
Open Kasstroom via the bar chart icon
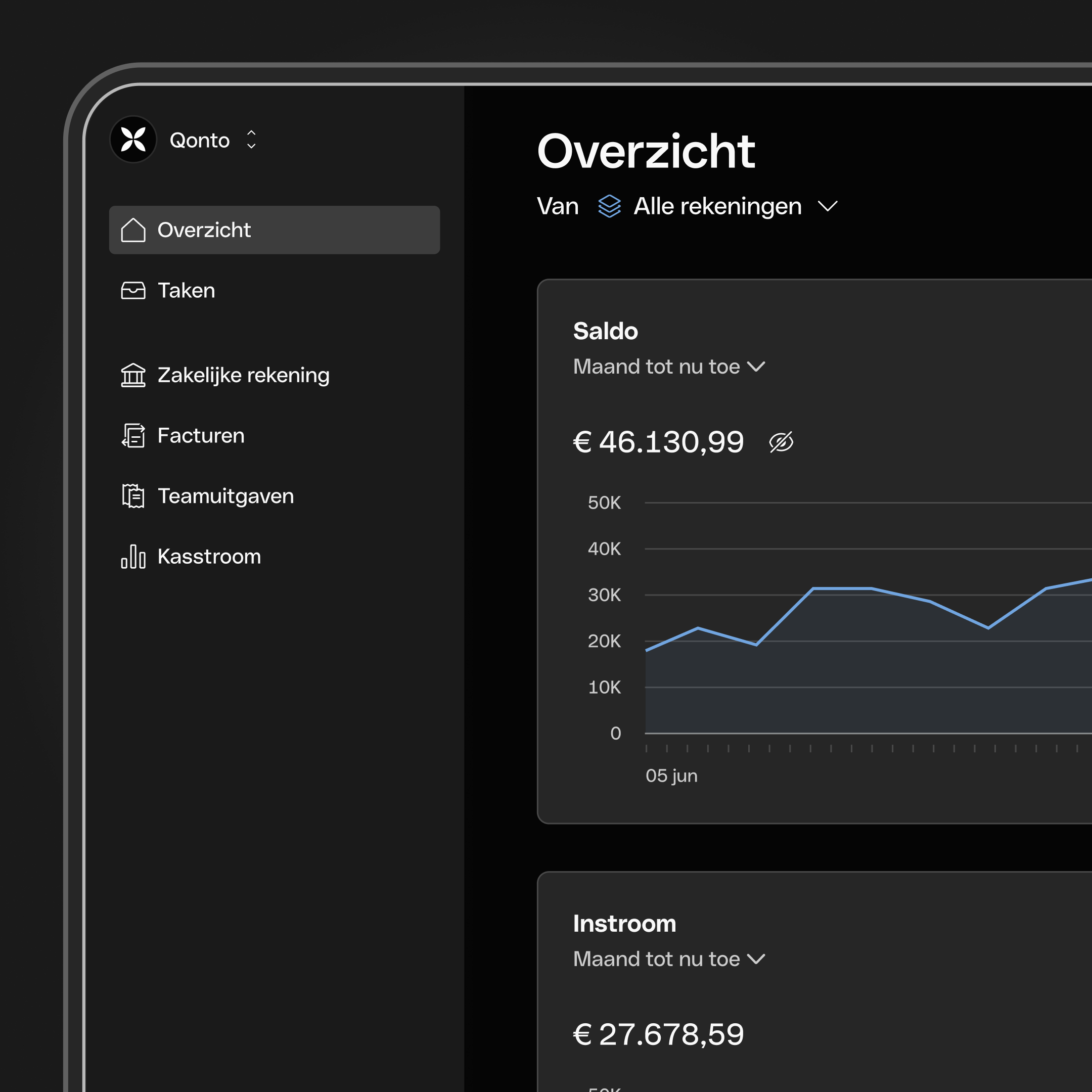(133, 557)
